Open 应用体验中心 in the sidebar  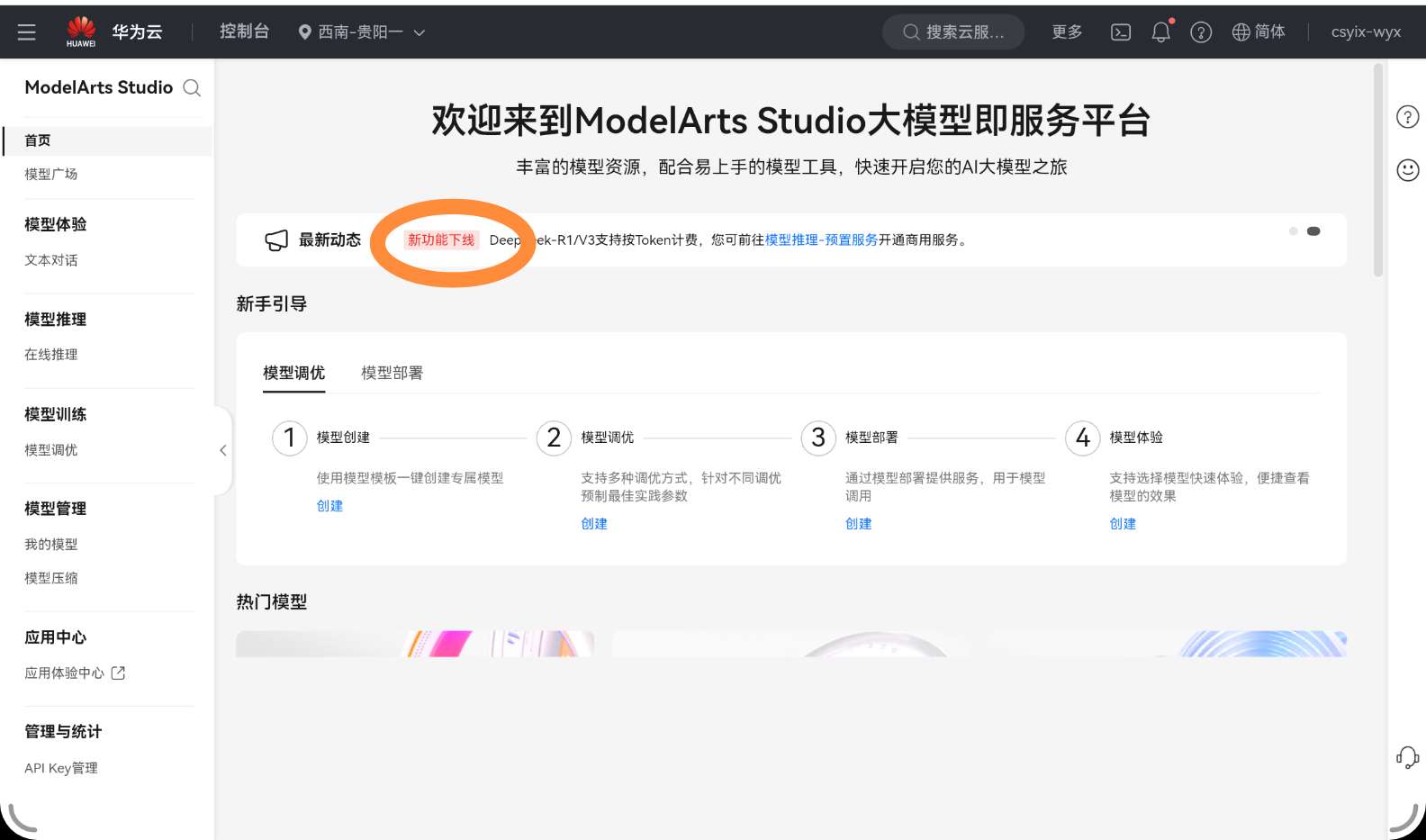(x=64, y=673)
